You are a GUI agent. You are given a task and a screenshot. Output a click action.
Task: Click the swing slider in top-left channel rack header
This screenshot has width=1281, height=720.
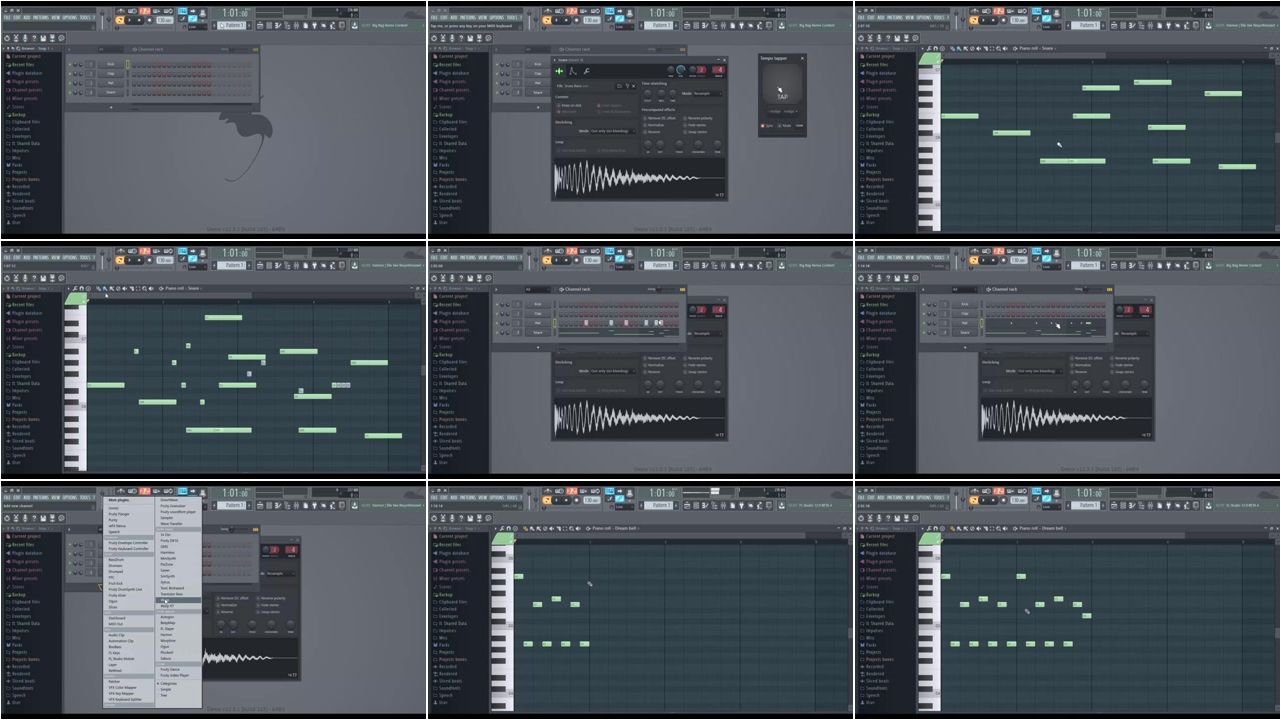(x=238, y=49)
